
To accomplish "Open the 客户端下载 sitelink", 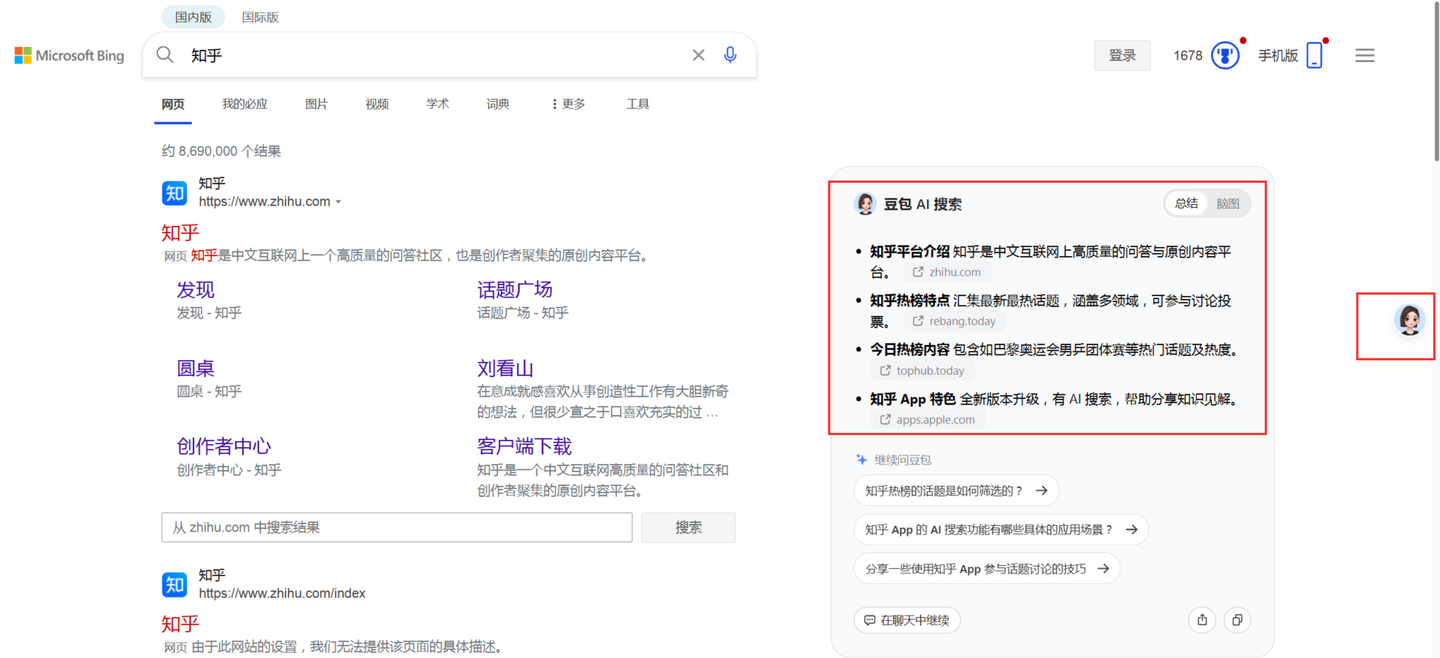I will point(524,446).
